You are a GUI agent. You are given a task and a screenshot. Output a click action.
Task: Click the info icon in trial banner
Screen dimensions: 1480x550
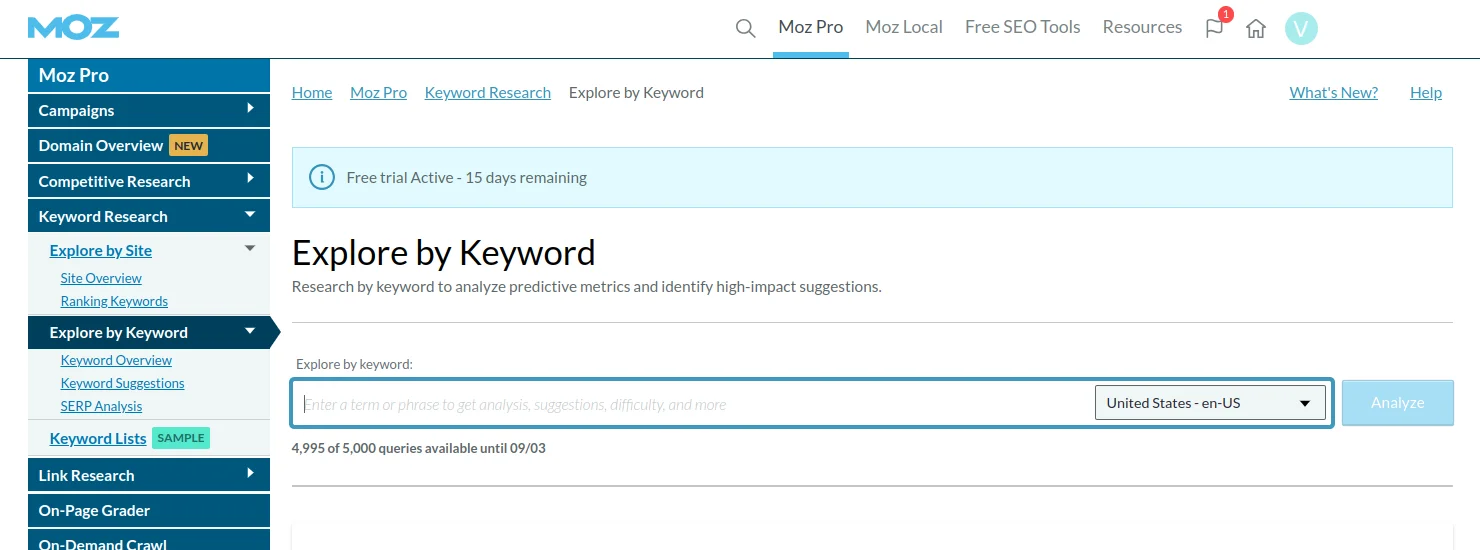[321, 178]
